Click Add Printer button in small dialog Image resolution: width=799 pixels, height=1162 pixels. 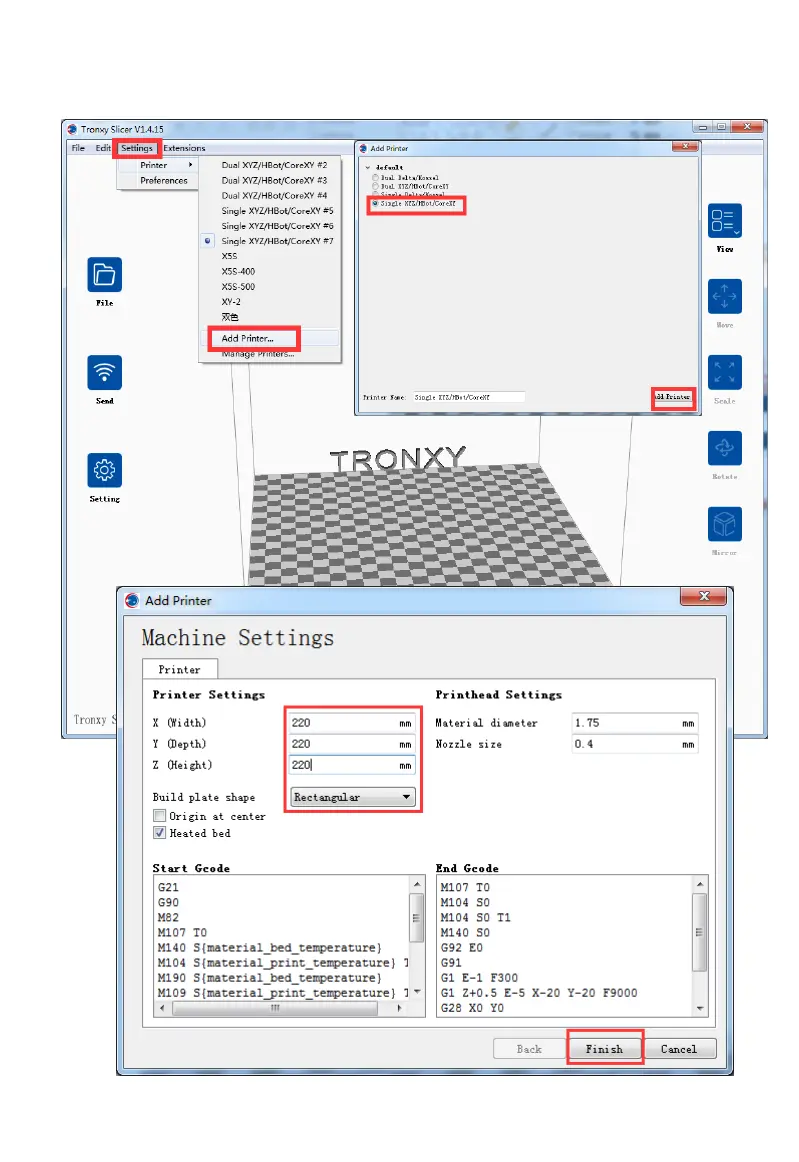click(x=674, y=397)
